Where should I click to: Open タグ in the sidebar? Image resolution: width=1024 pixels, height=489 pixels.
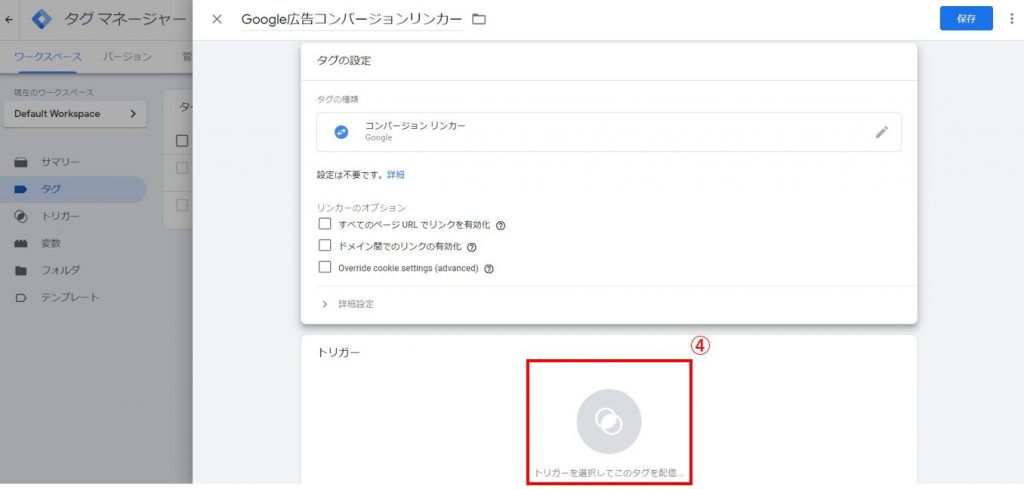[x=73, y=189]
